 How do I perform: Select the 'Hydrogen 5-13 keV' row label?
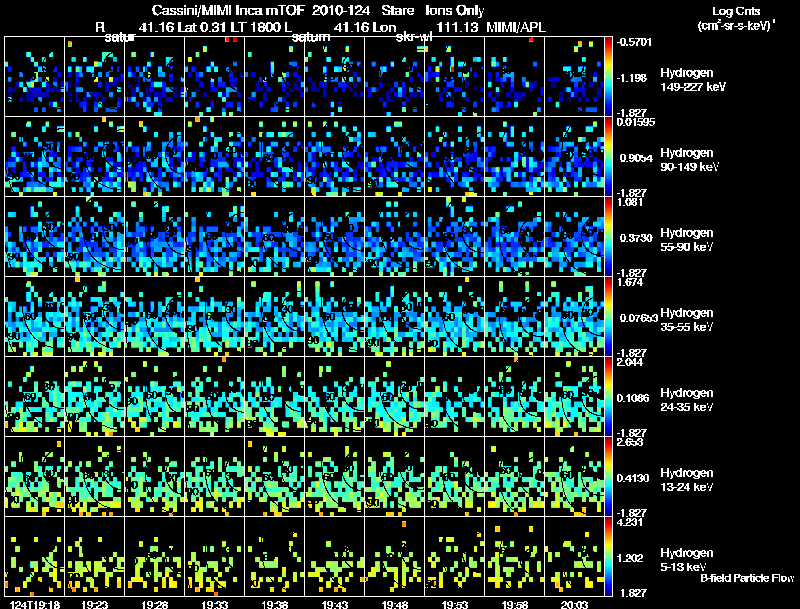[687, 560]
